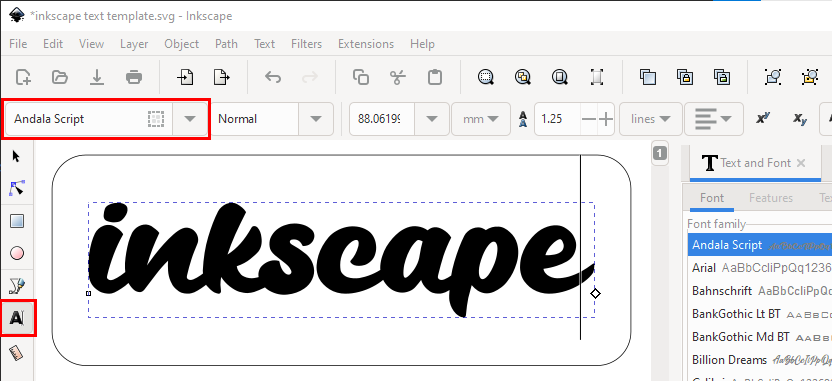Select the Node editing tool
The height and width of the screenshot is (381, 832).
point(18,188)
